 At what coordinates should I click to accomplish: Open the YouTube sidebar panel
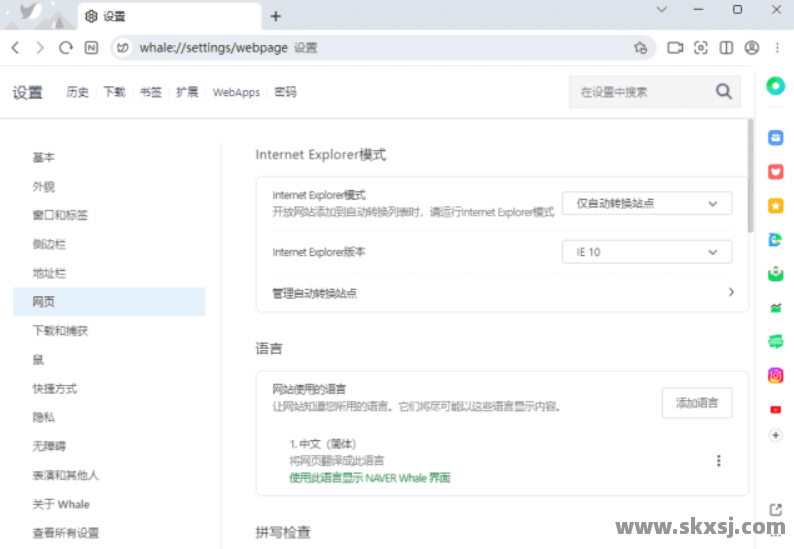click(775, 409)
